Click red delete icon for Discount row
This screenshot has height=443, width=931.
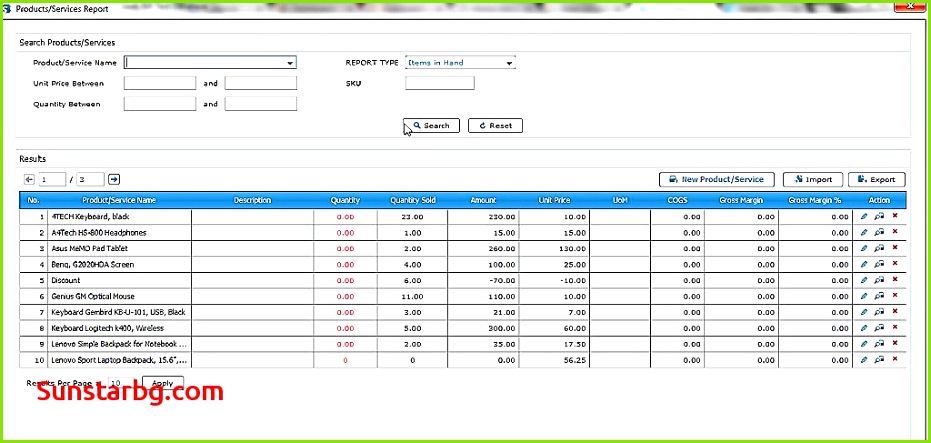[894, 280]
